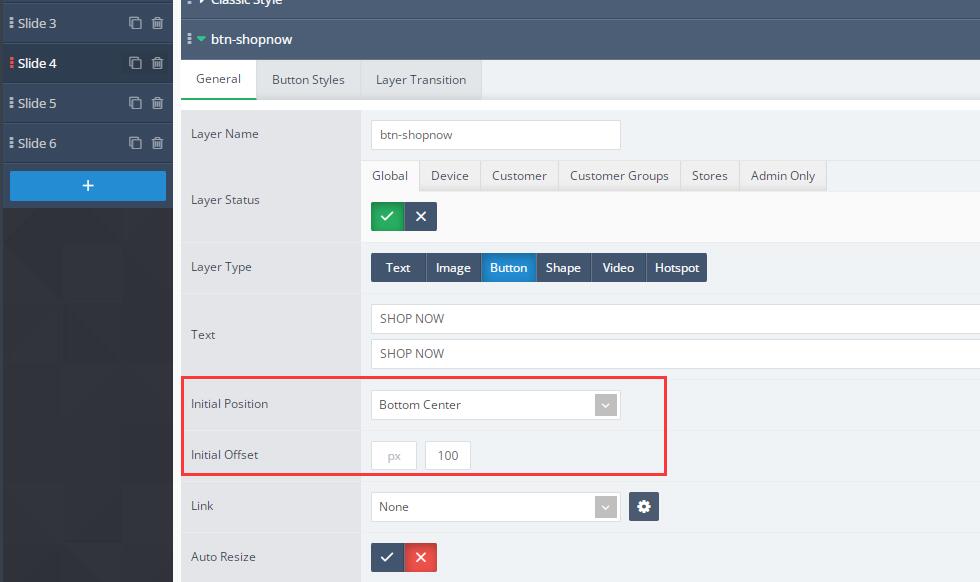Select Slide 4 in the slide list
The height and width of the screenshot is (582, 980).
pos(37,63)
